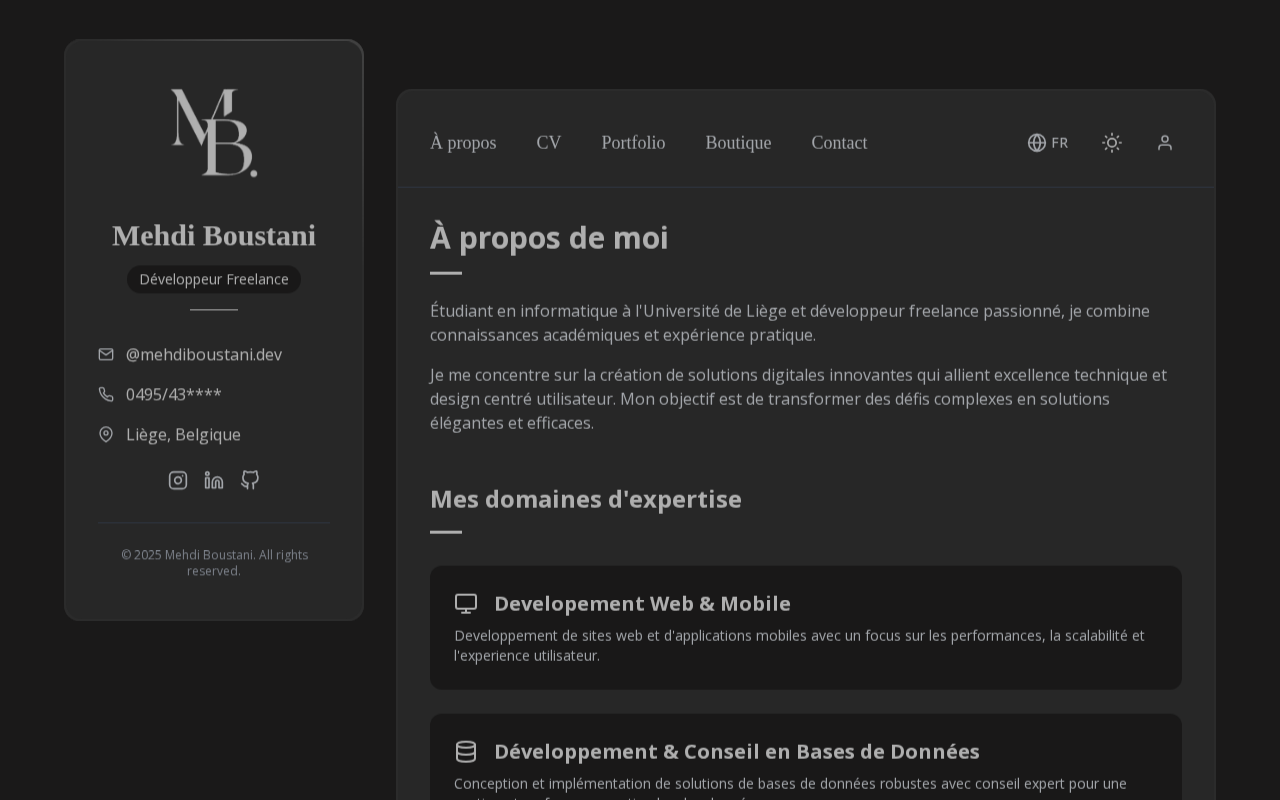Select the Developement Web & Mobile card
Screen dimensions: 1280x800
806,627
